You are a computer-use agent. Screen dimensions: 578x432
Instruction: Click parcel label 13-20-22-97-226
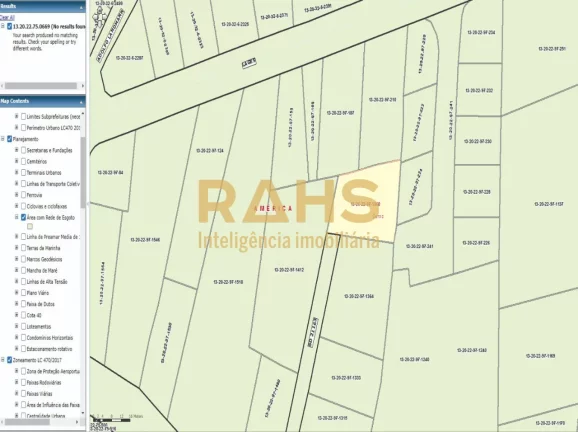476,243
